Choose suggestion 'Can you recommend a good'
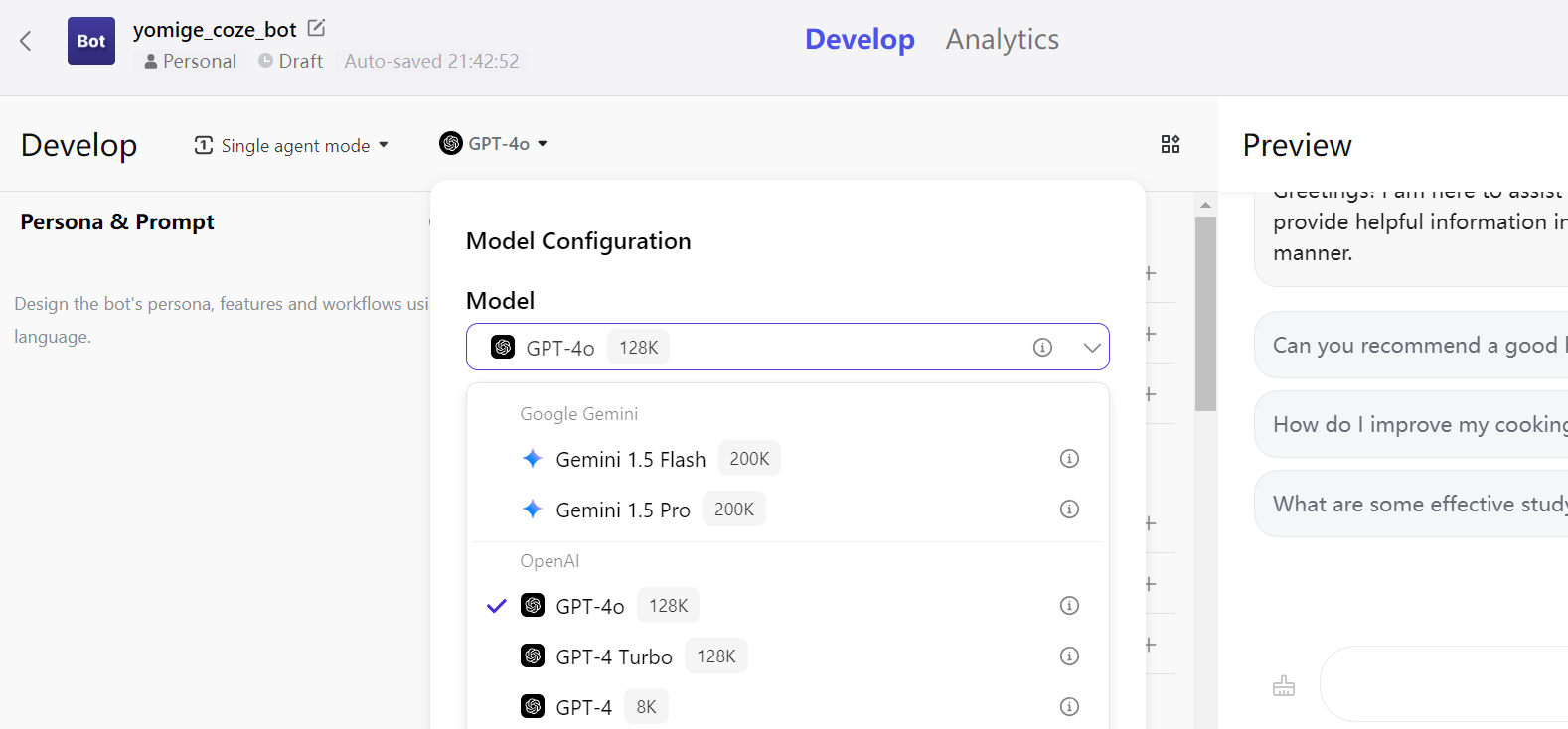This screenshot has width=1568, height=729. coord(1411,345)
